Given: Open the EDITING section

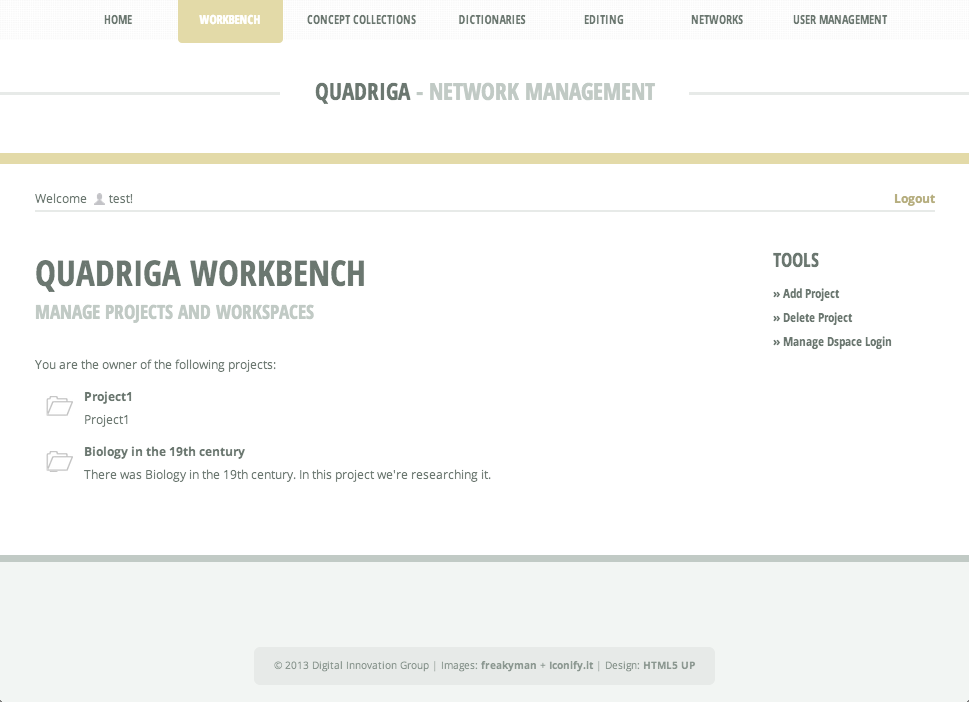Looking at the screenshot, I should 603,20.
